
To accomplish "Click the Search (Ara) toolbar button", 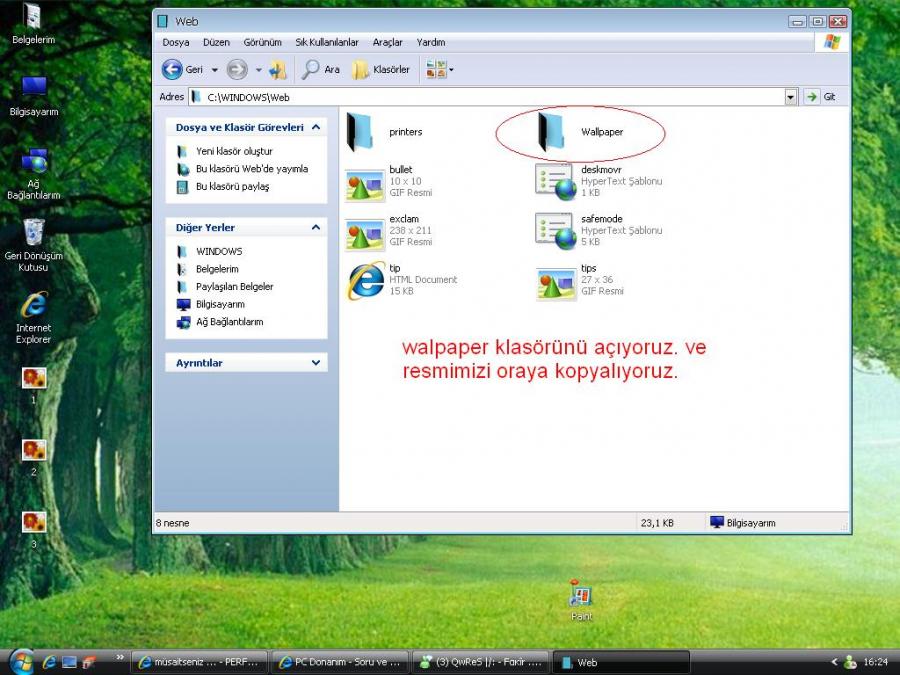I will pyautogui.click(x=321, y=70).
